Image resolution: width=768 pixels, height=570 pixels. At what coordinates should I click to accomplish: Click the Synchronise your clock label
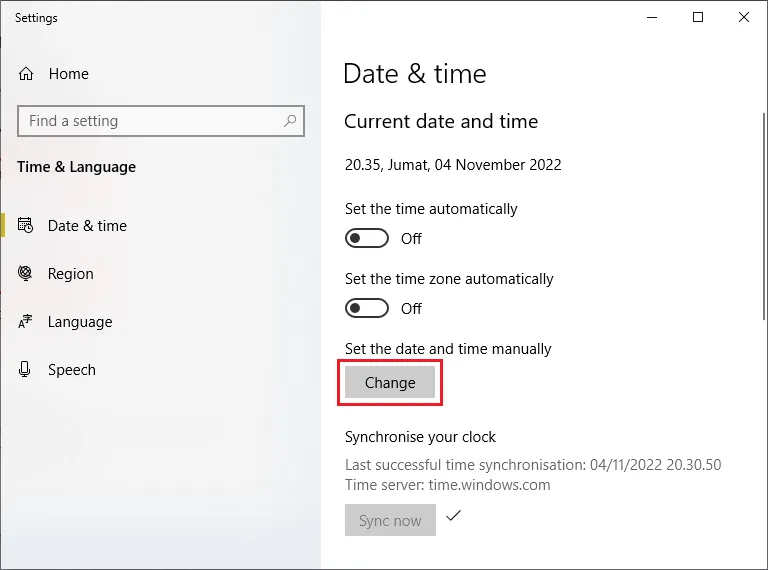420,437
